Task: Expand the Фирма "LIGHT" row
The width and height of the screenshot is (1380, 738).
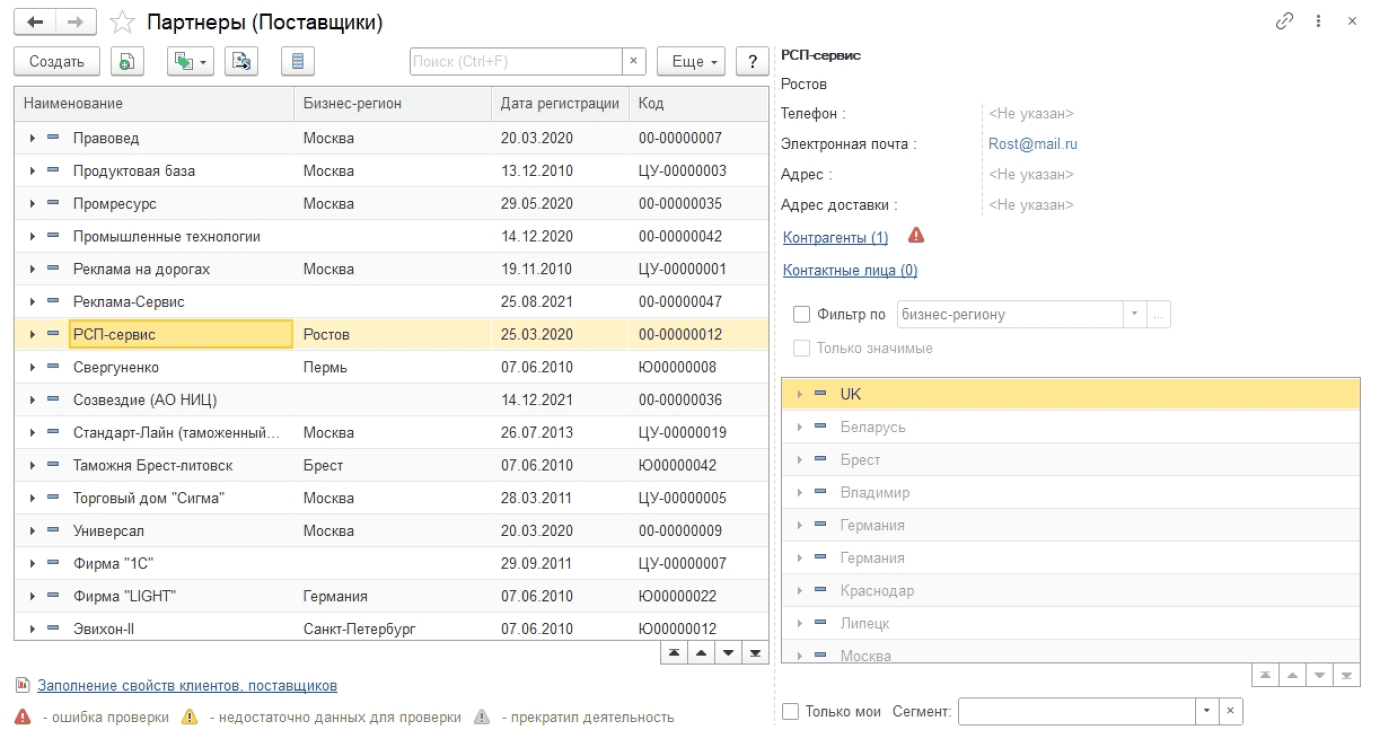Action: click(x=33, y=596)
